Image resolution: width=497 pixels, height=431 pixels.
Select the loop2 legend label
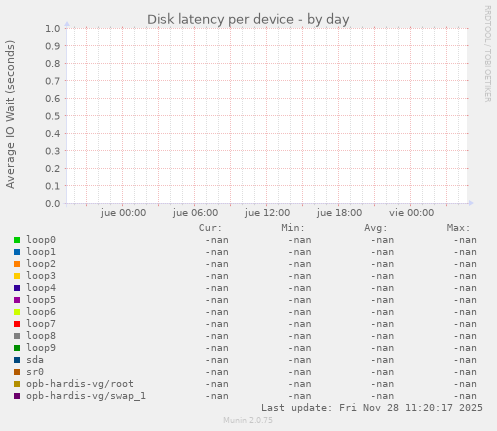point(41,264)
